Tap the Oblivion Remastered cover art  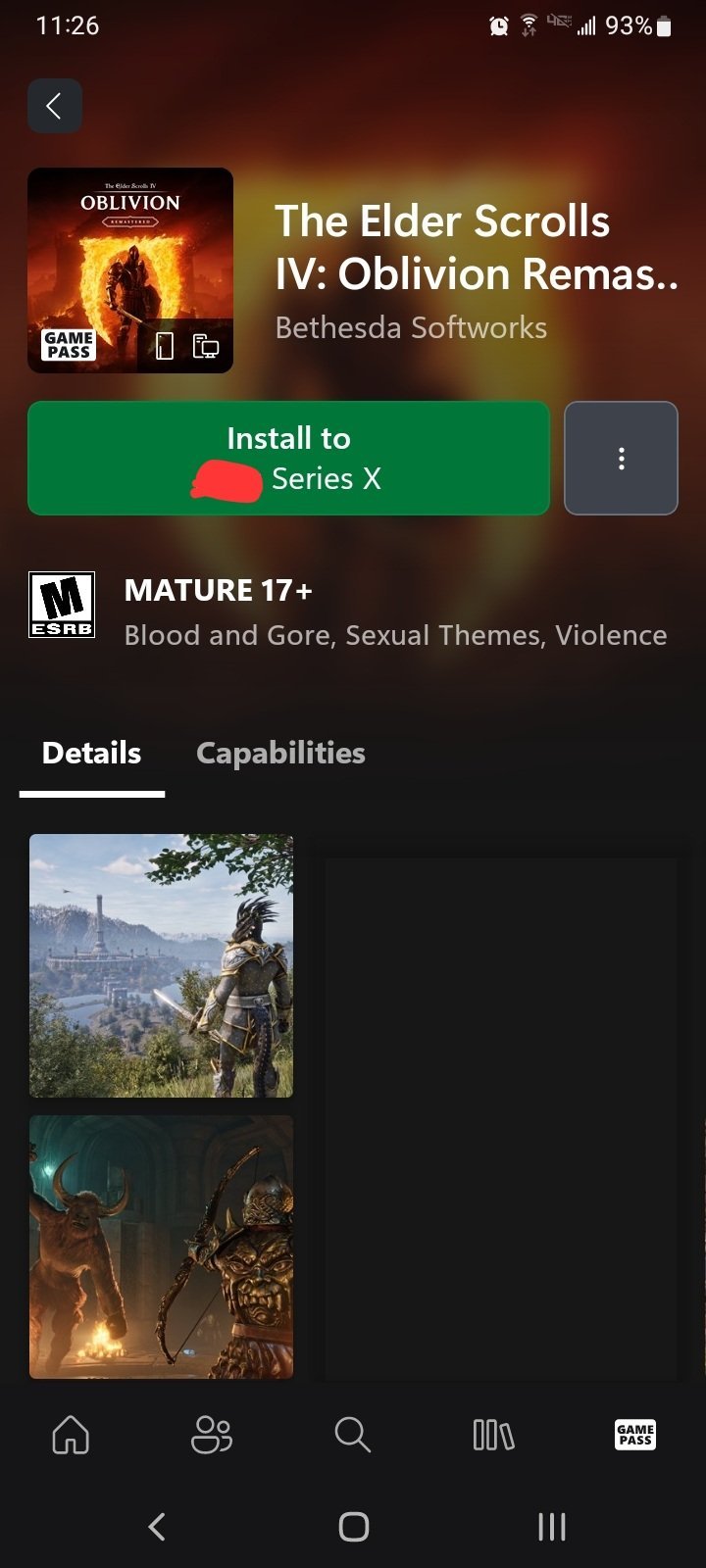(130, 270)
